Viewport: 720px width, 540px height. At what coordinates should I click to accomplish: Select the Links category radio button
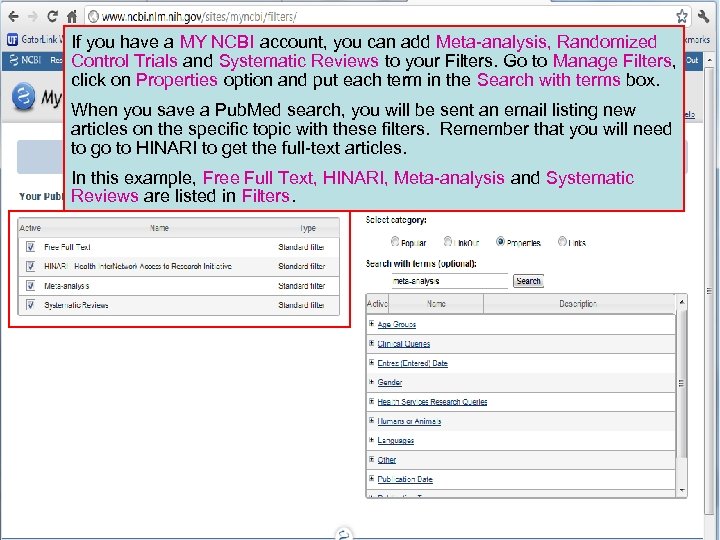(x=562, y=241)
